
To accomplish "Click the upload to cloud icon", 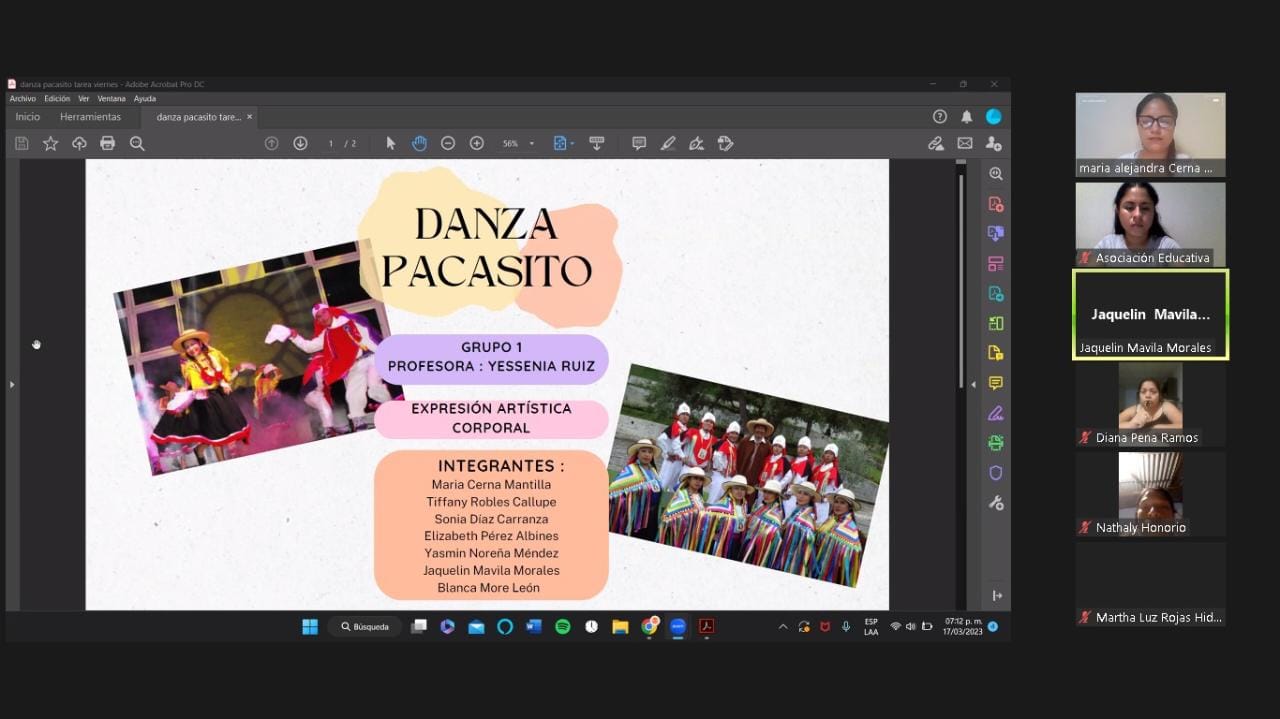I will coord(79,143).
